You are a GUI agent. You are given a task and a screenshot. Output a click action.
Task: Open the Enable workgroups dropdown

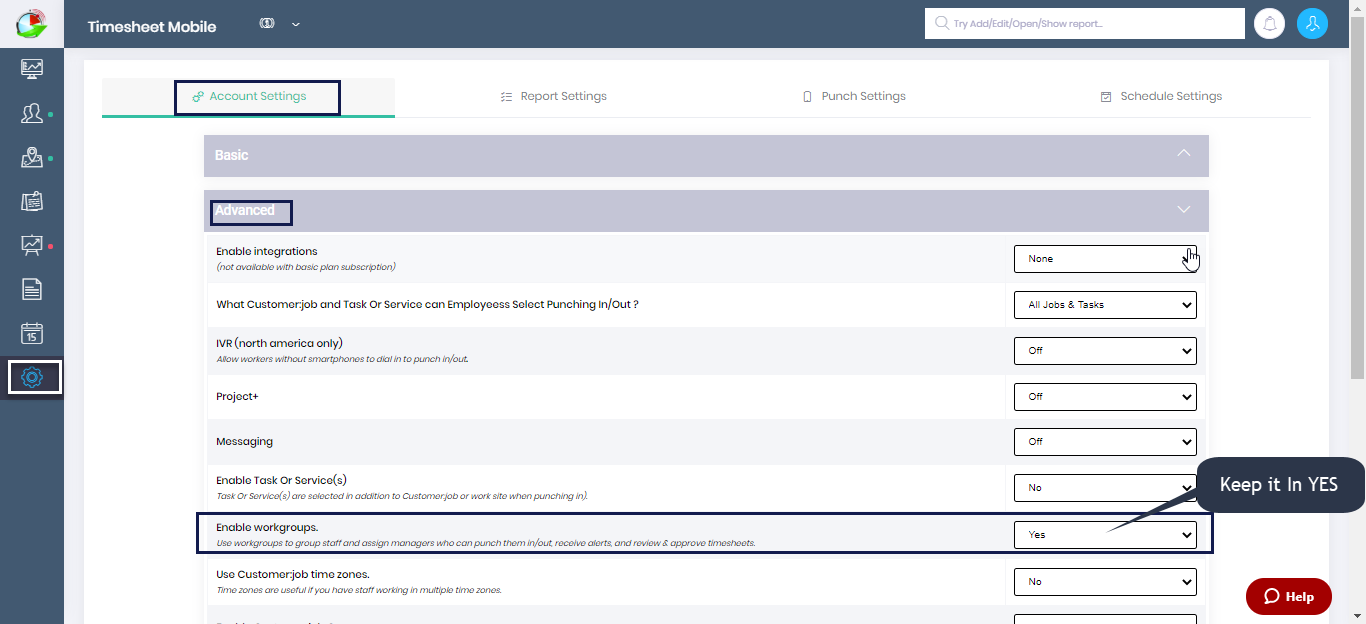1105,534
